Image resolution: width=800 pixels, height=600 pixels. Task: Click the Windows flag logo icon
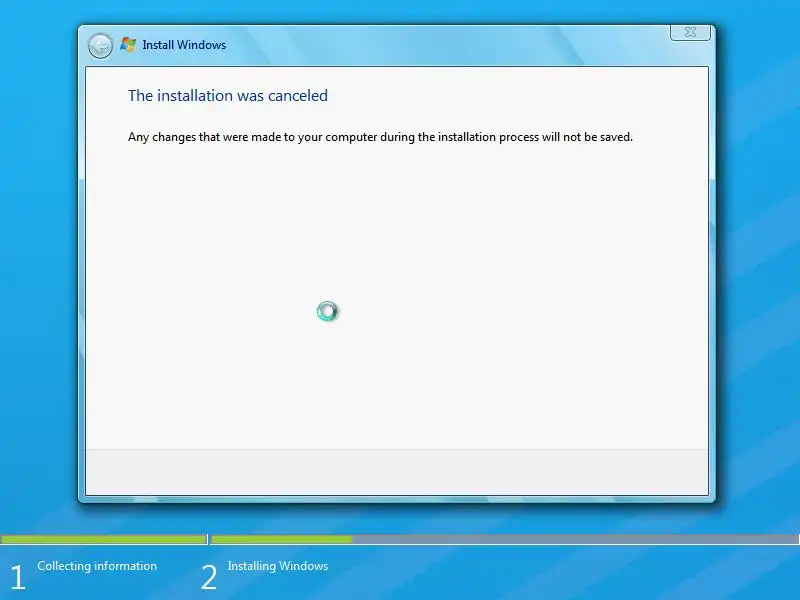tap(128, 45)
